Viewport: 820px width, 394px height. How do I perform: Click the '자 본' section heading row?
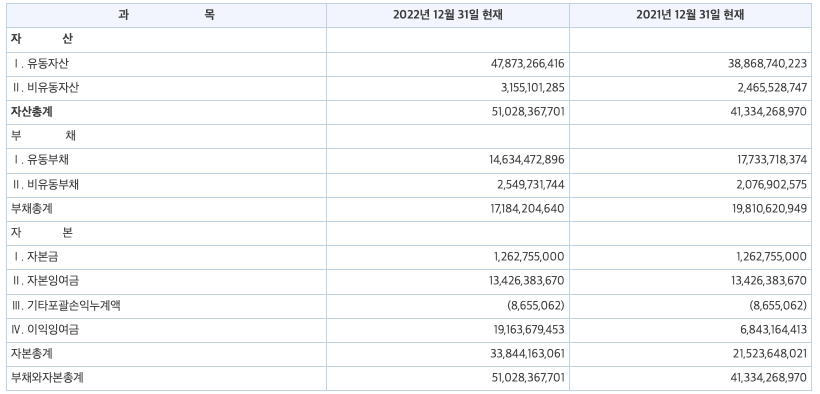point(409,233)
